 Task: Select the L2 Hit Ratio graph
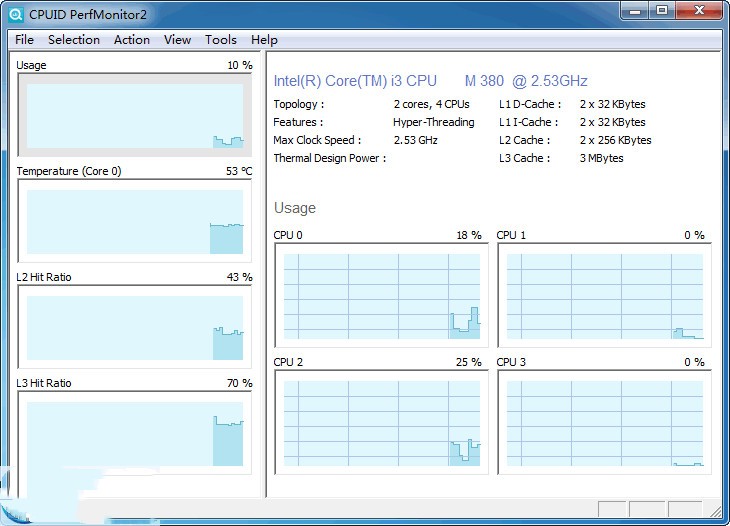pyautogui.click(x=135, y=327)
